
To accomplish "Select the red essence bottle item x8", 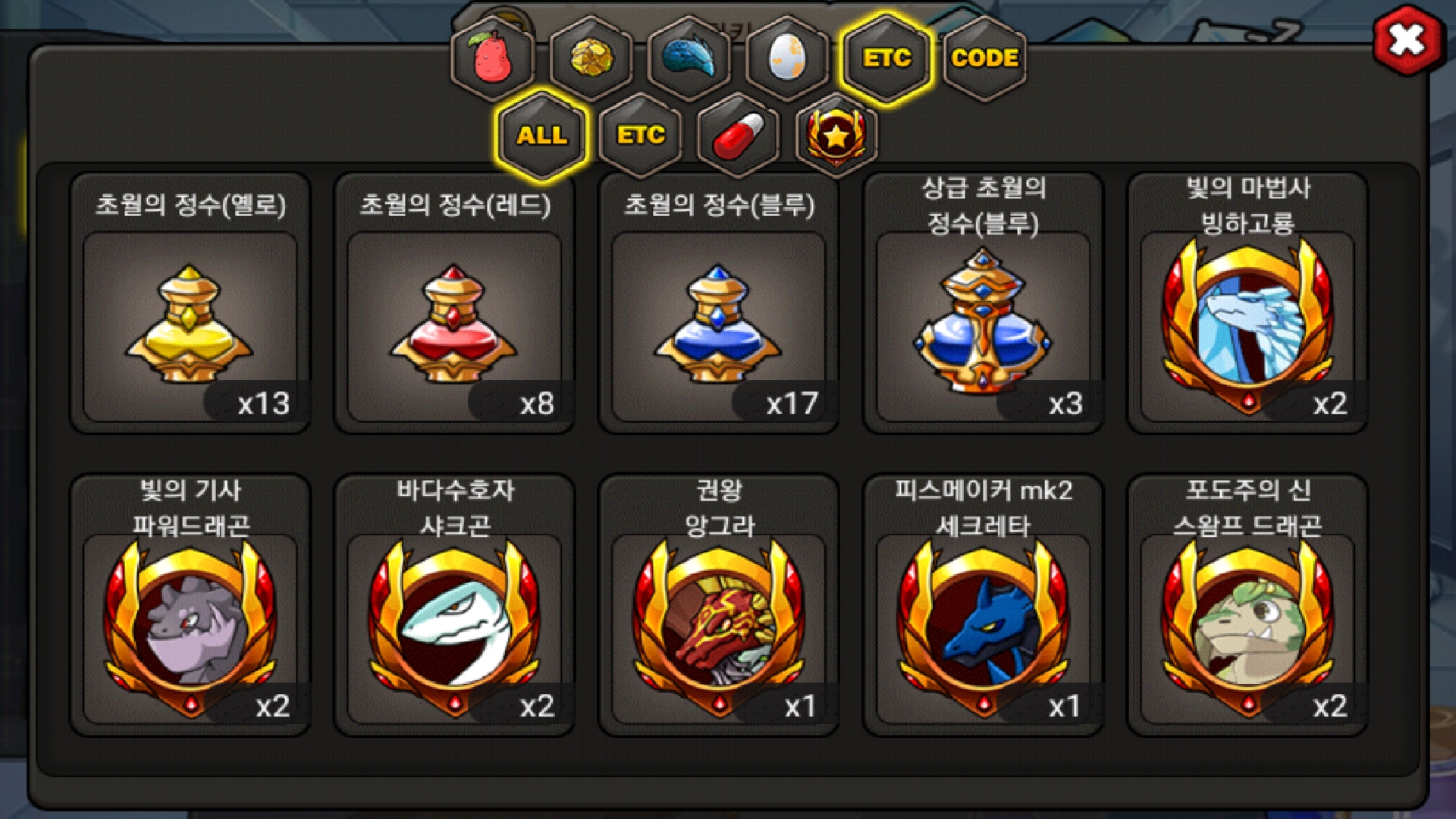I will 454,303.
